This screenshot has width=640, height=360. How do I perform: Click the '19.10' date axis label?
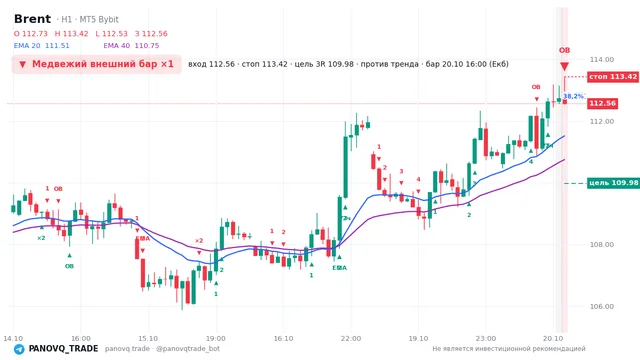pyautogui.click(x=418, y=338)
